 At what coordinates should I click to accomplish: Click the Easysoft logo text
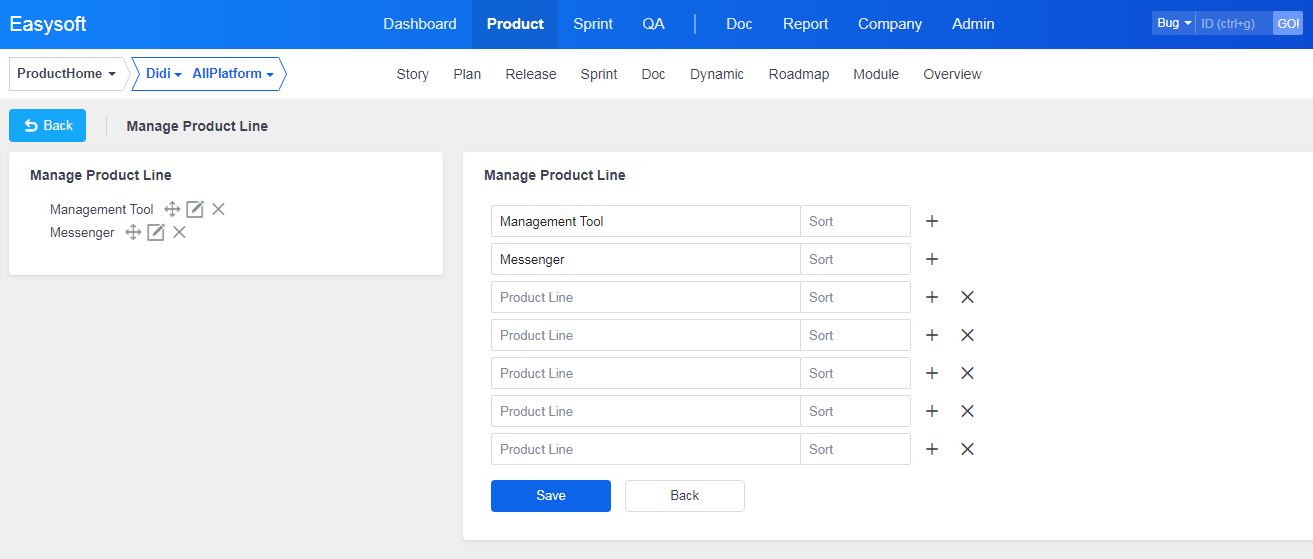click(48, 24)
